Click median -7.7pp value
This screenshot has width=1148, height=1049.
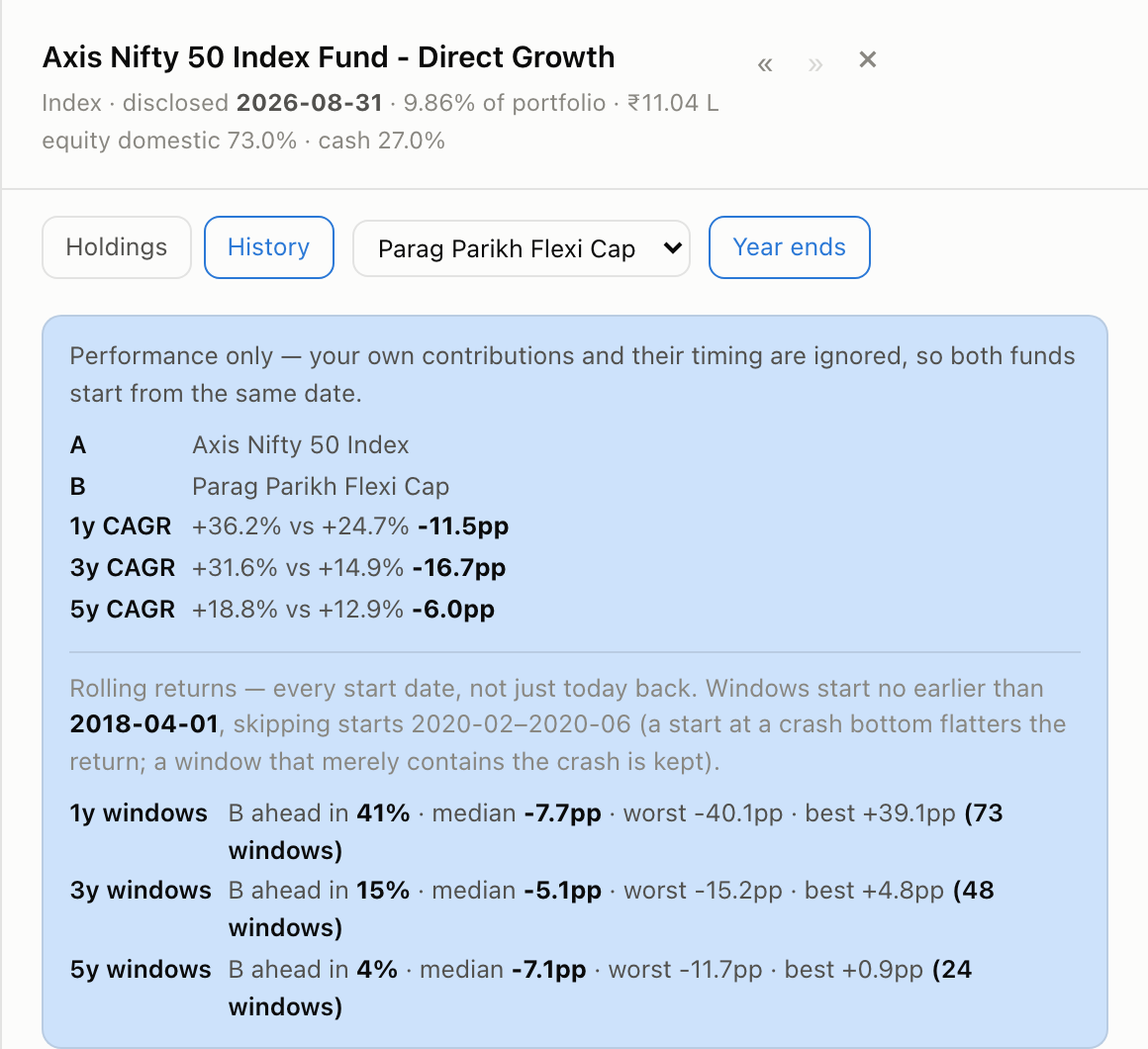point(562,813)
